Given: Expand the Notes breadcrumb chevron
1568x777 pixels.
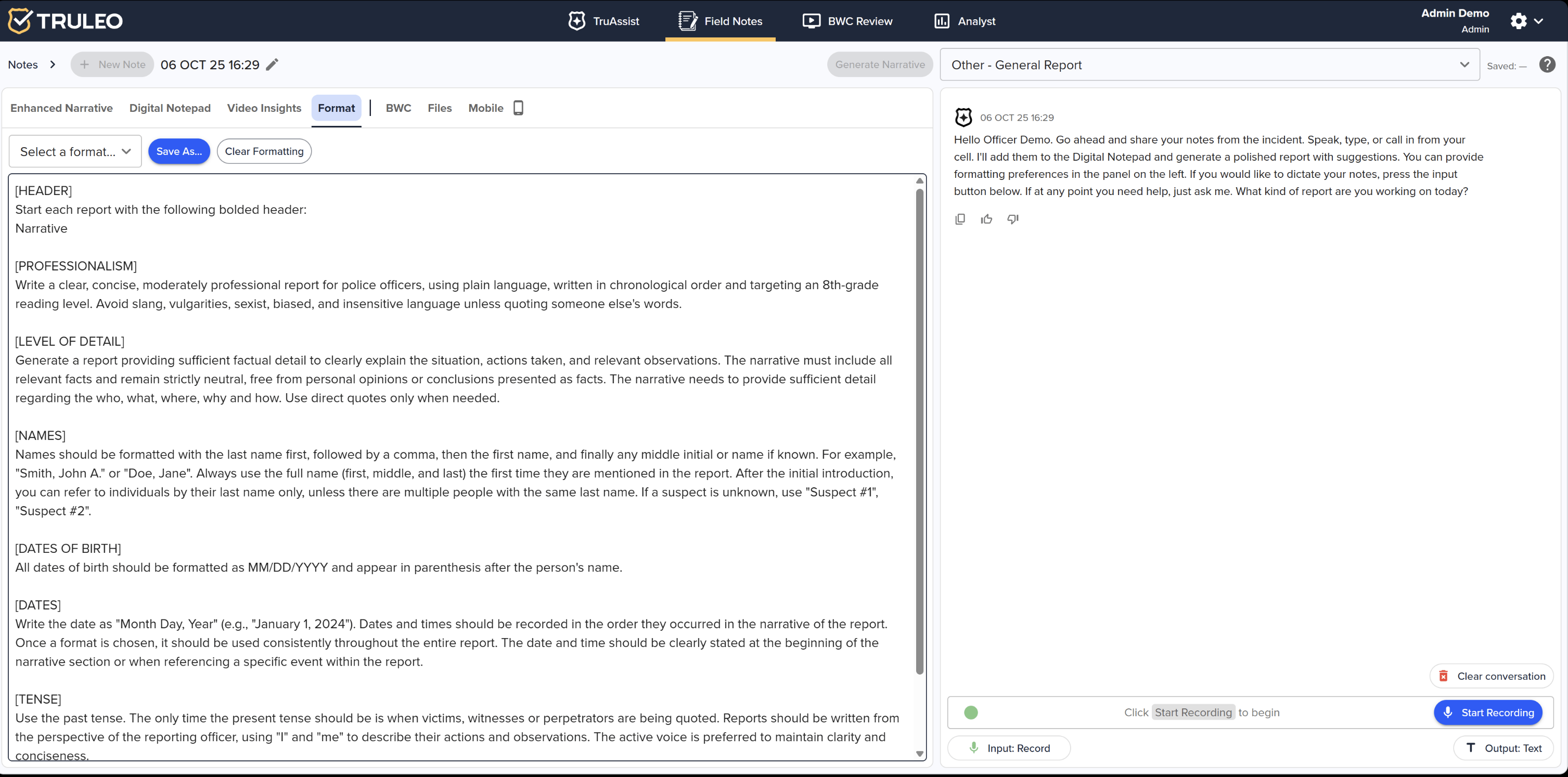Looking at the screenshot, I should coord(53,64).
